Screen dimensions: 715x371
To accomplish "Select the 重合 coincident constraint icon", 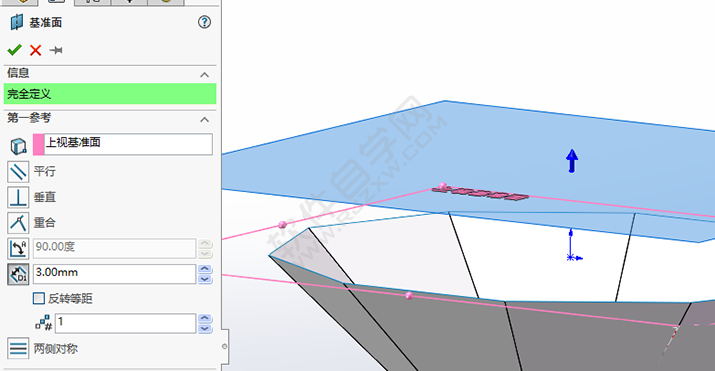I will click(x=18, y=223).
